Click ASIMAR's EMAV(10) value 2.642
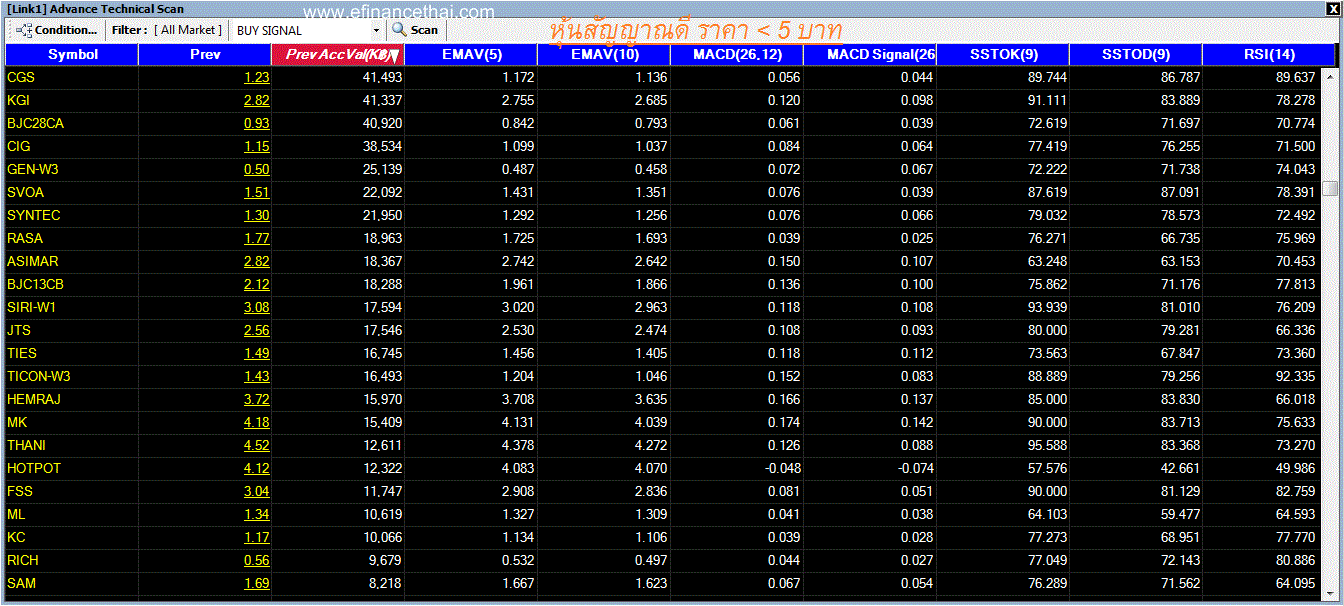 (651, 261)
